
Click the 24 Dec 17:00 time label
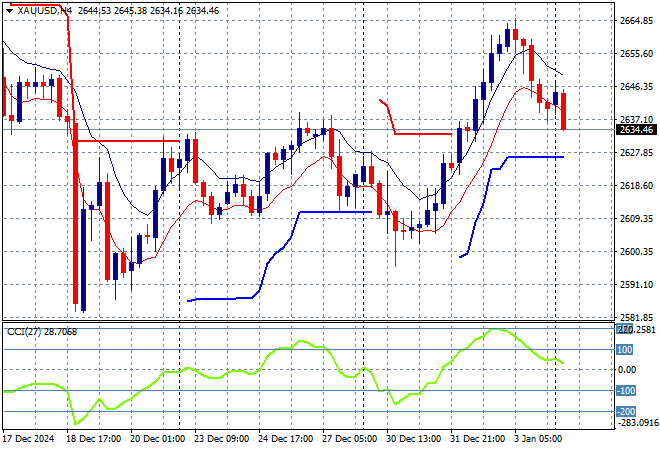point(285,439)
